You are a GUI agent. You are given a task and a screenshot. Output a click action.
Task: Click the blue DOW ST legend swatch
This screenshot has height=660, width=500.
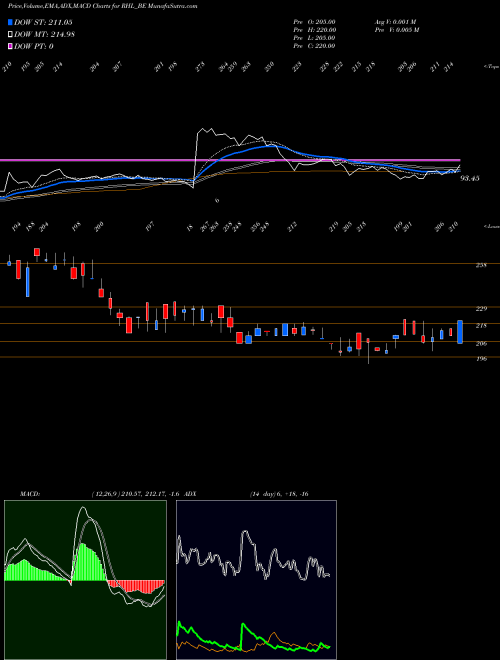coord(11,22)
